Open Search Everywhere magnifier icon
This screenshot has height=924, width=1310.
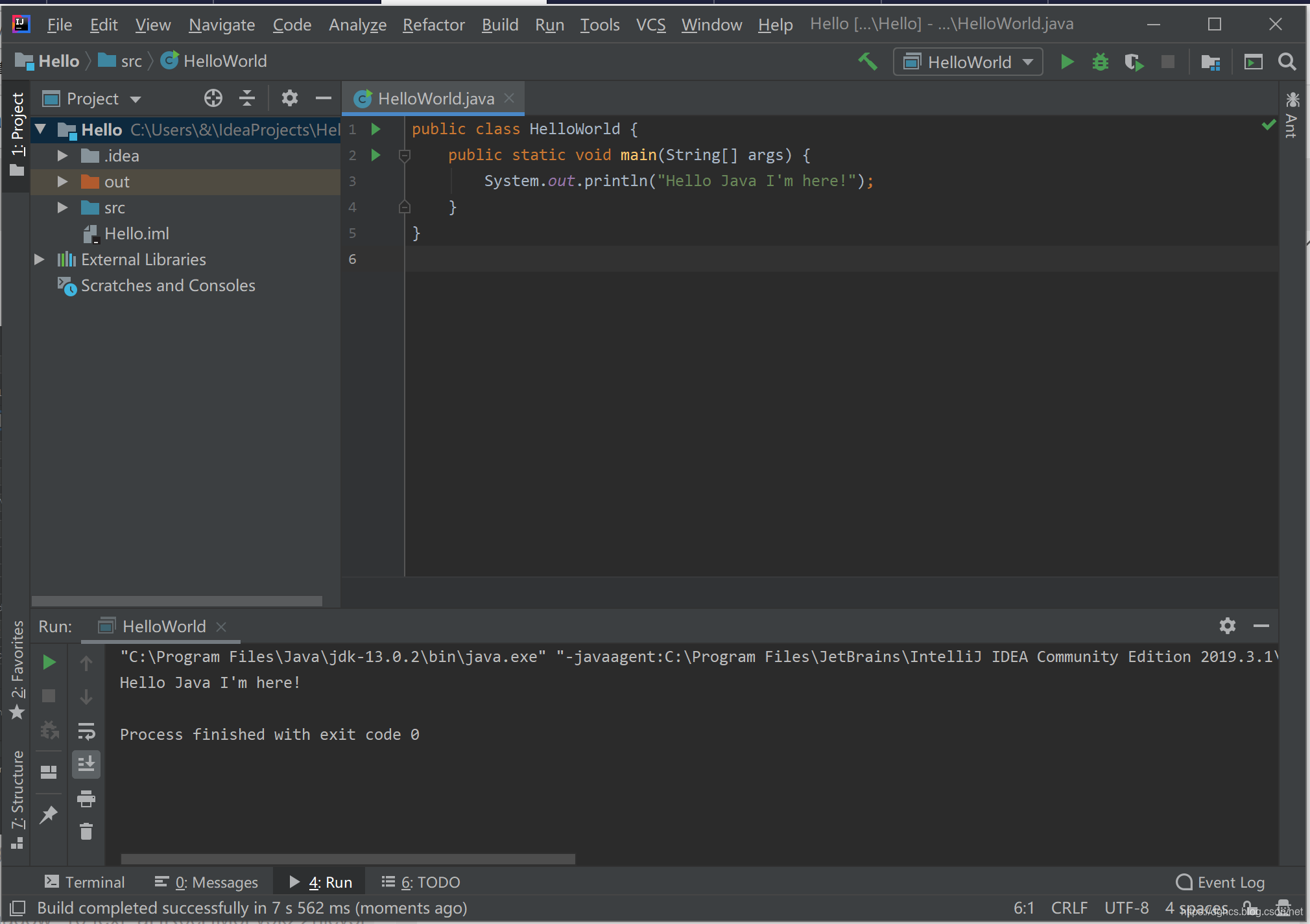[x=1287, y=62]
